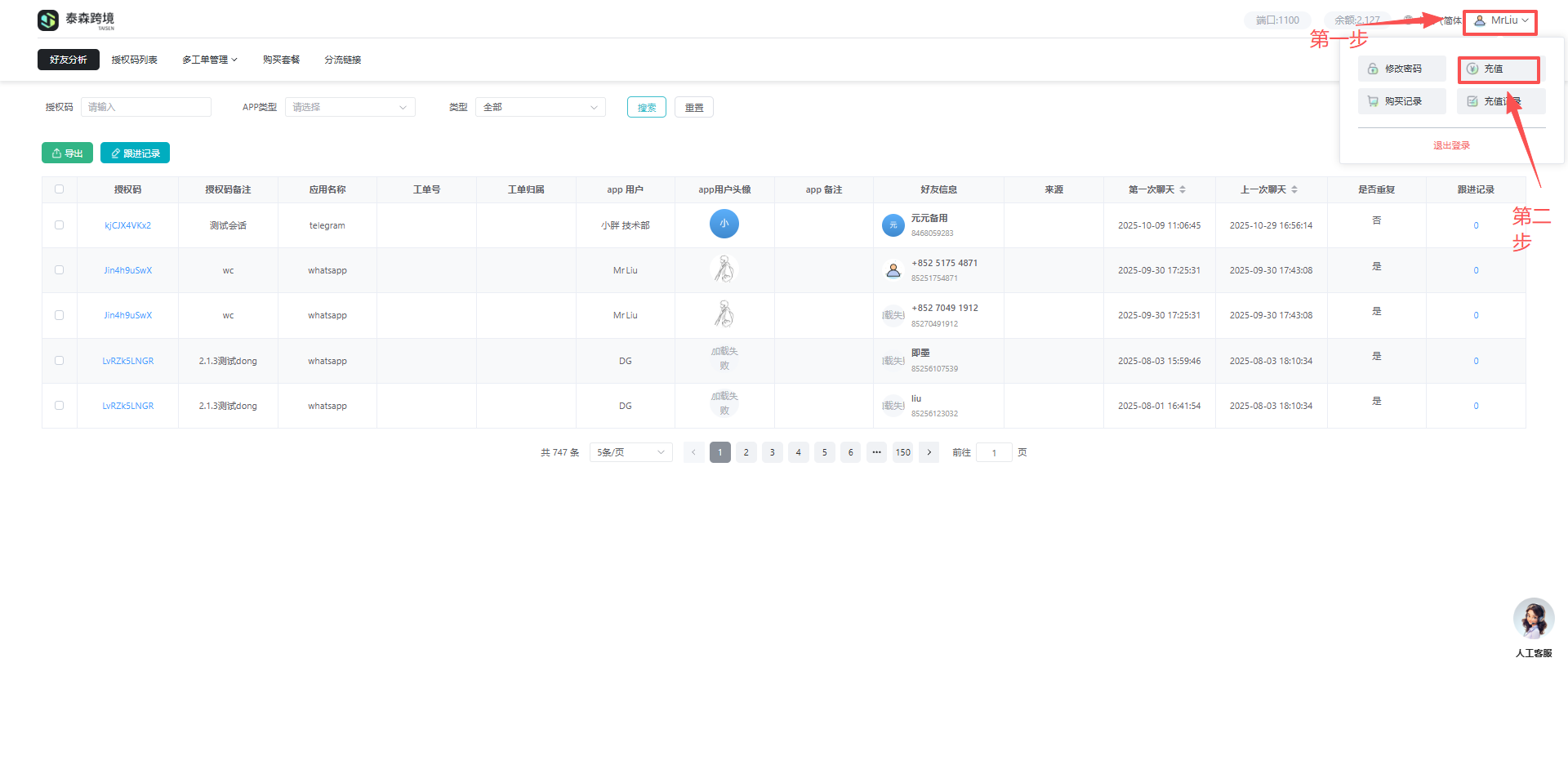
Task: Go to next page arrow in pagination
Action: [x=929, y=452]
